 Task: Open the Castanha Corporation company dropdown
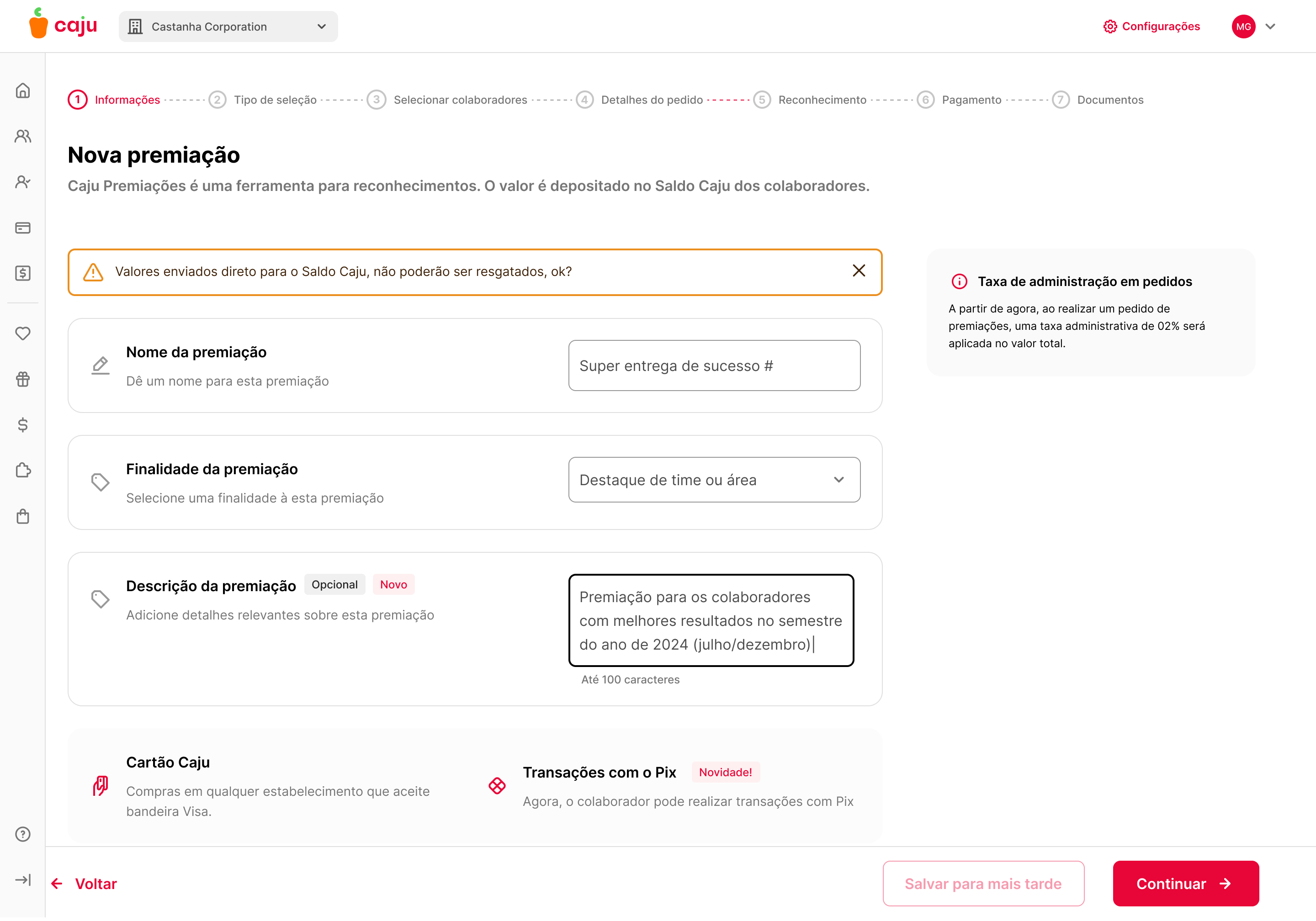(x=228, y=26)
